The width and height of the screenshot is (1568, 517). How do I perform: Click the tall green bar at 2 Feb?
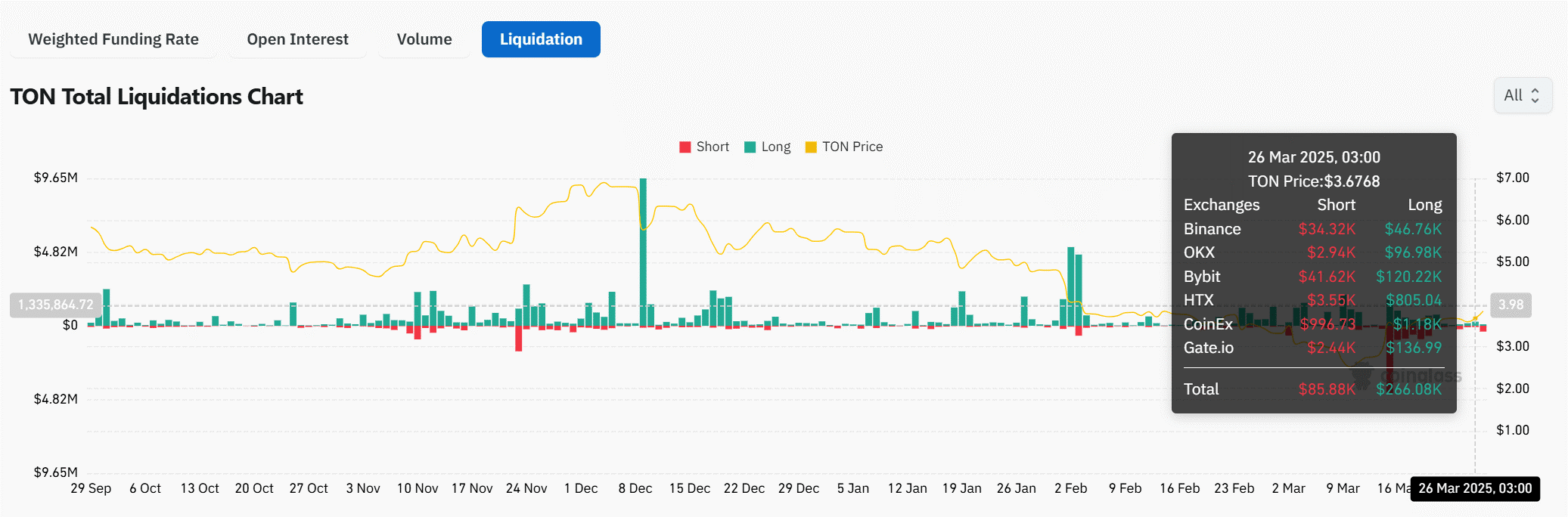tap(1071, 286)
